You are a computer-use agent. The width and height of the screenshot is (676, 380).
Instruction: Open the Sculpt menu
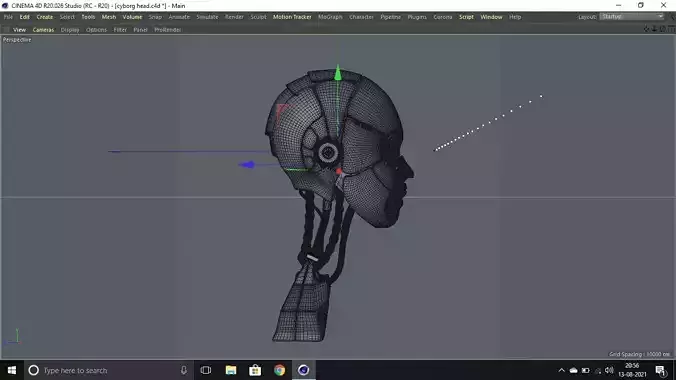(258, 17)
